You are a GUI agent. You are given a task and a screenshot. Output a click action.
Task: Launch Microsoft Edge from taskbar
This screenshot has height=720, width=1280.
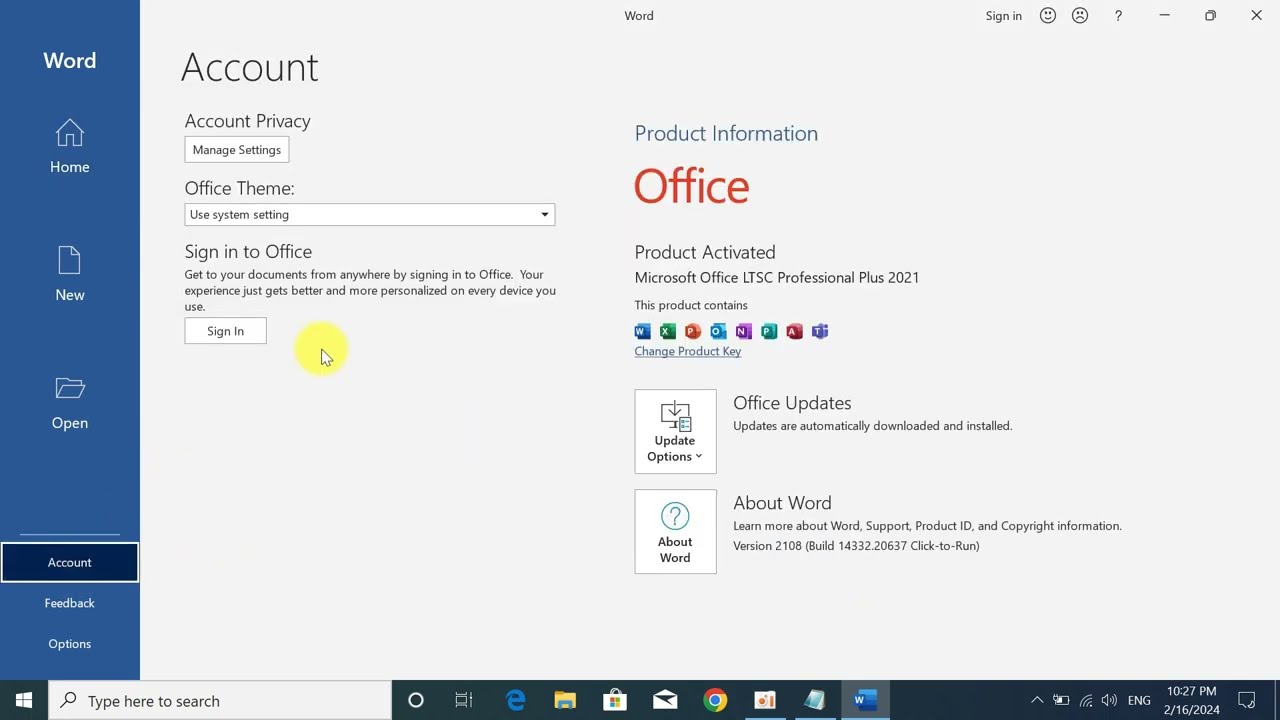tap(515, 700)
